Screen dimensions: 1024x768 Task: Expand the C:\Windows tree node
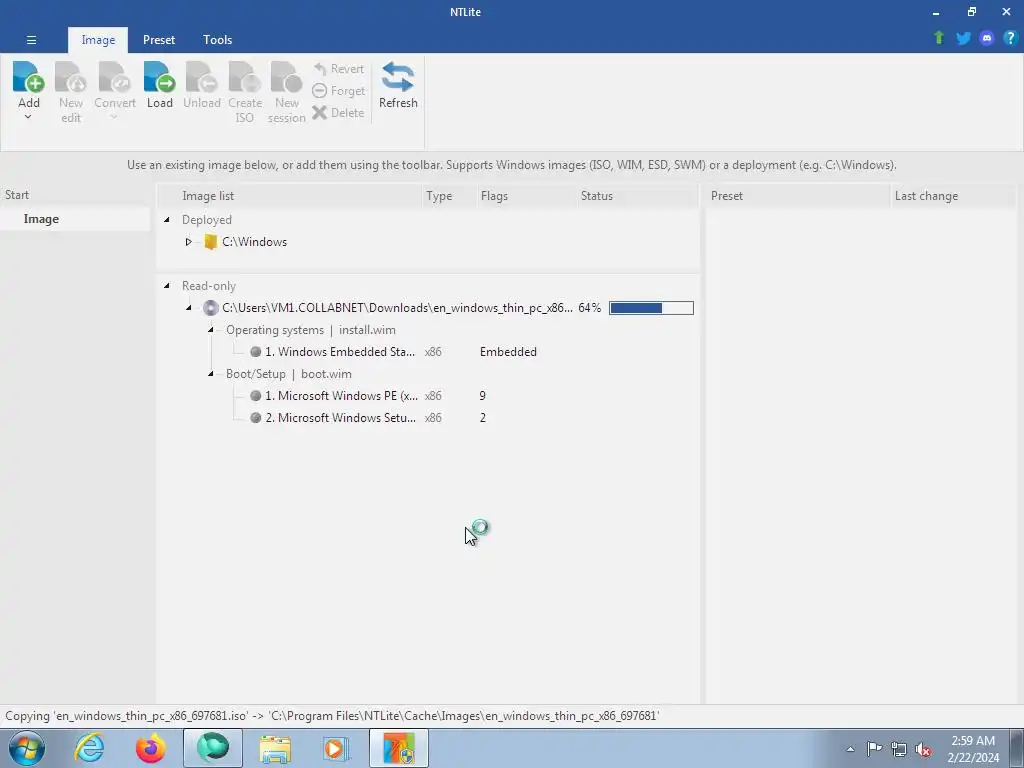click(x=188, y=242)
